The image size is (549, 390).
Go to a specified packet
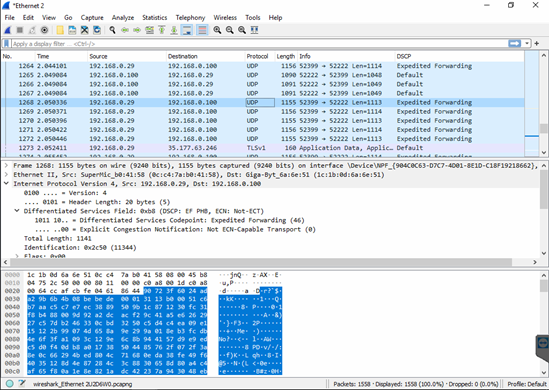tap(150, 30)
